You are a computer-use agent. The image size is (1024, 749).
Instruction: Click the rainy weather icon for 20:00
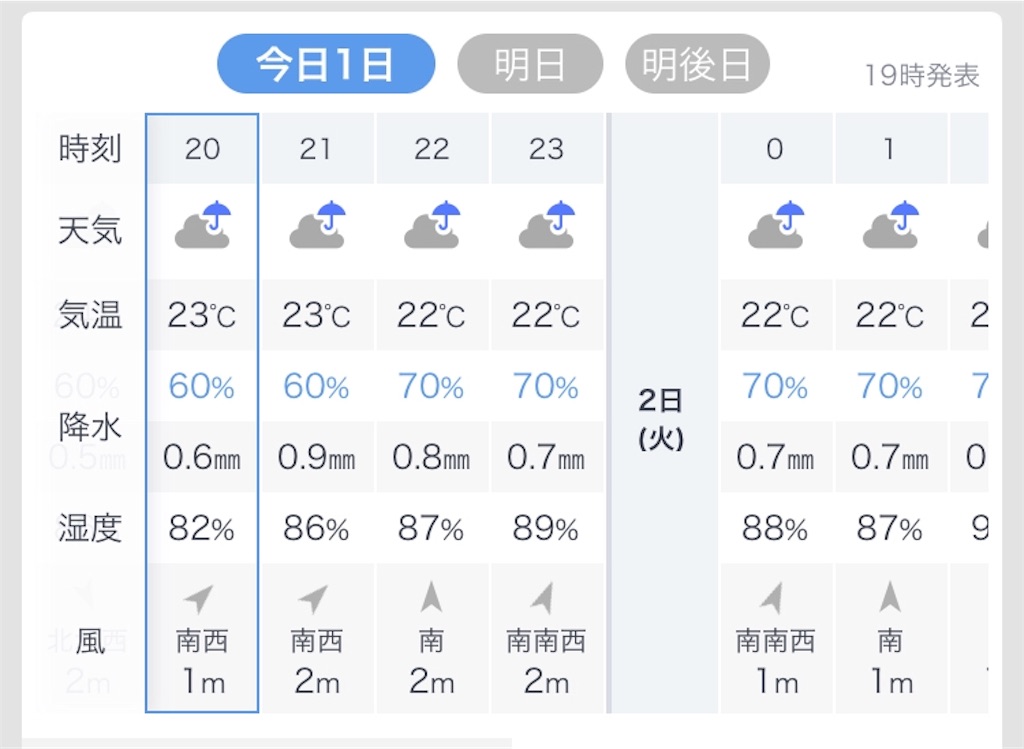pyautogui.click(x=200, y=225)
